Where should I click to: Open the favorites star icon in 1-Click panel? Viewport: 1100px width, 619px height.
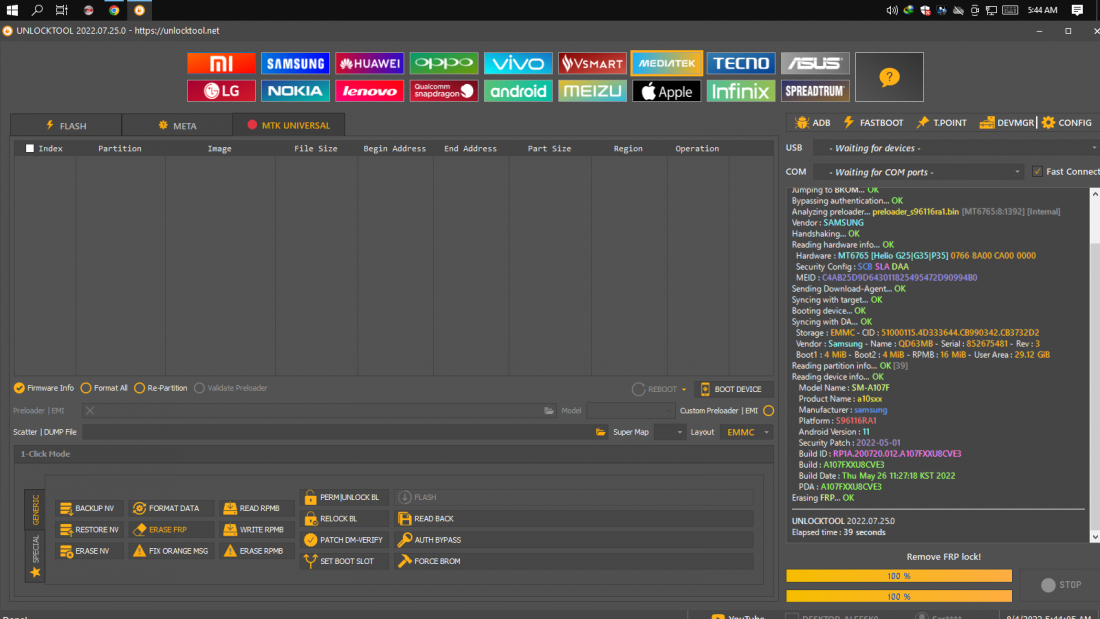pyautogui.click(x=35, y=573)
